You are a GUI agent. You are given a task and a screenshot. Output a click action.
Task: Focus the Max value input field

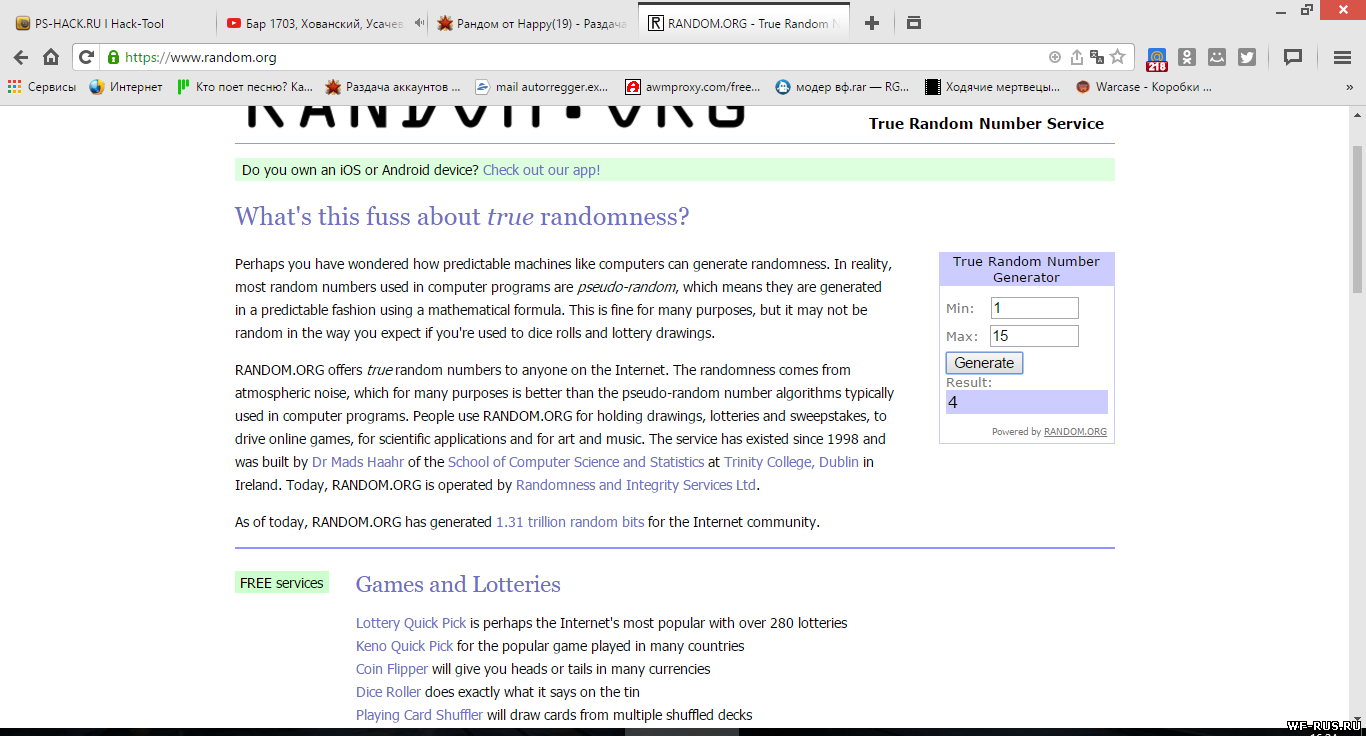(x=1034, y=336)
